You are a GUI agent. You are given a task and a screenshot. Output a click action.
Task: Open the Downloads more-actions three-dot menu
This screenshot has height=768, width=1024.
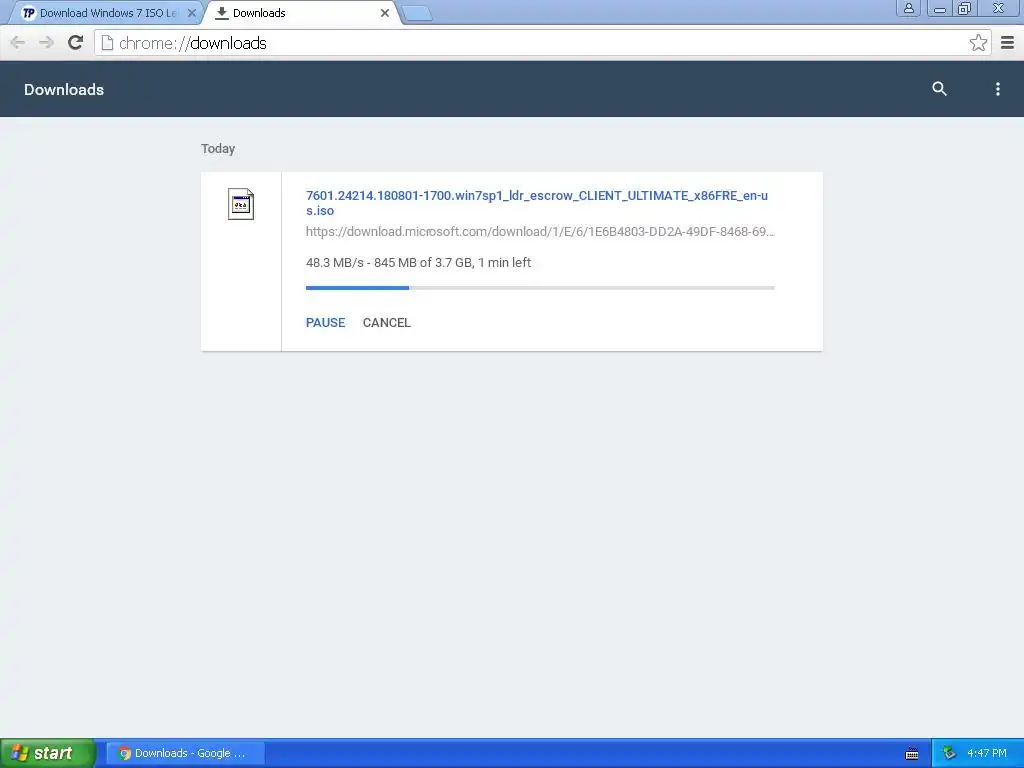997,89
